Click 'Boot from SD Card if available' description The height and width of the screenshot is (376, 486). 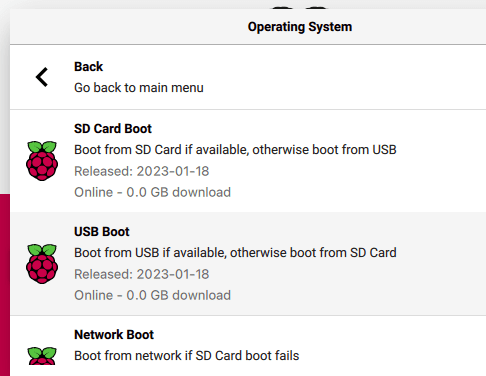pyautogui.click(x=235, y=150)
